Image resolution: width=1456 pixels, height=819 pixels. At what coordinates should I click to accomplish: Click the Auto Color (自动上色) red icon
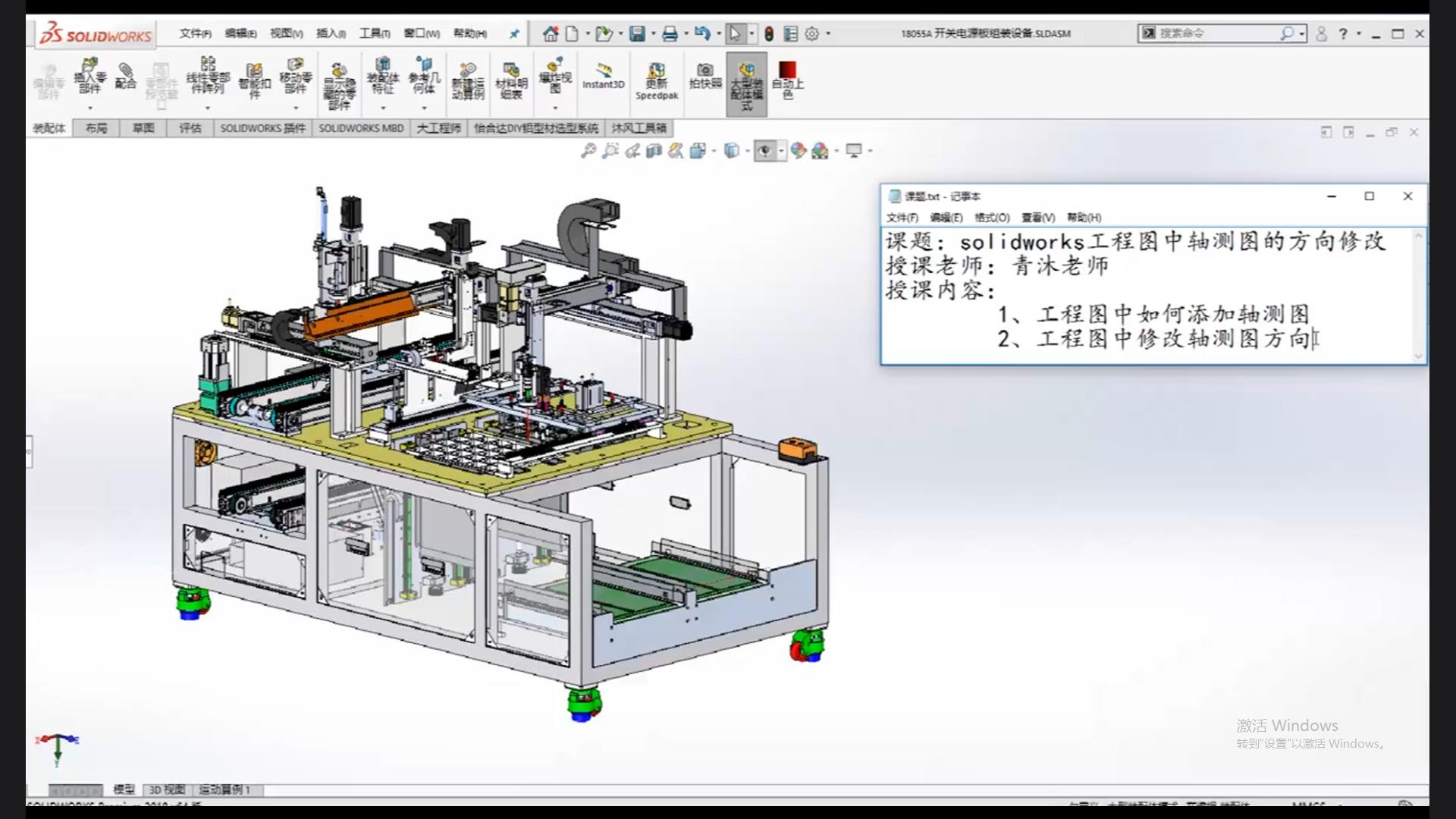click(788, 71)
